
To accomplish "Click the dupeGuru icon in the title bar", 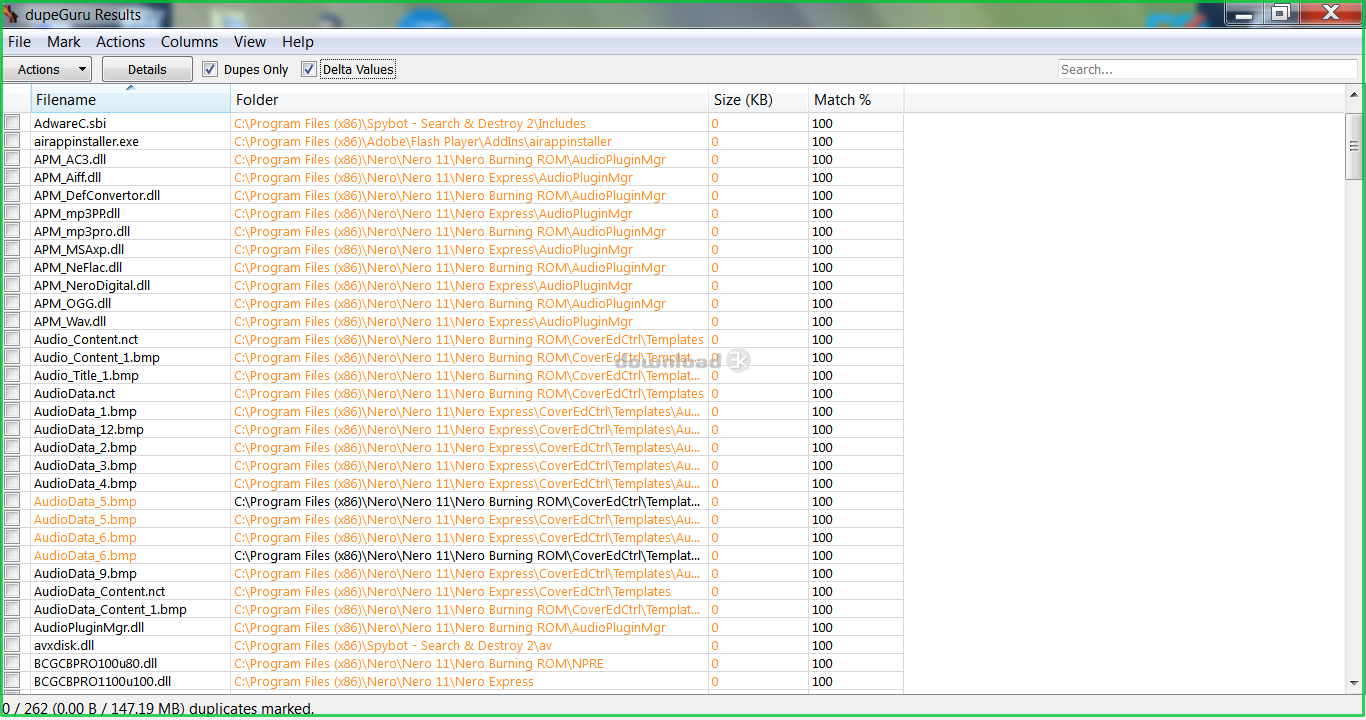I will (x=12, y=14).
